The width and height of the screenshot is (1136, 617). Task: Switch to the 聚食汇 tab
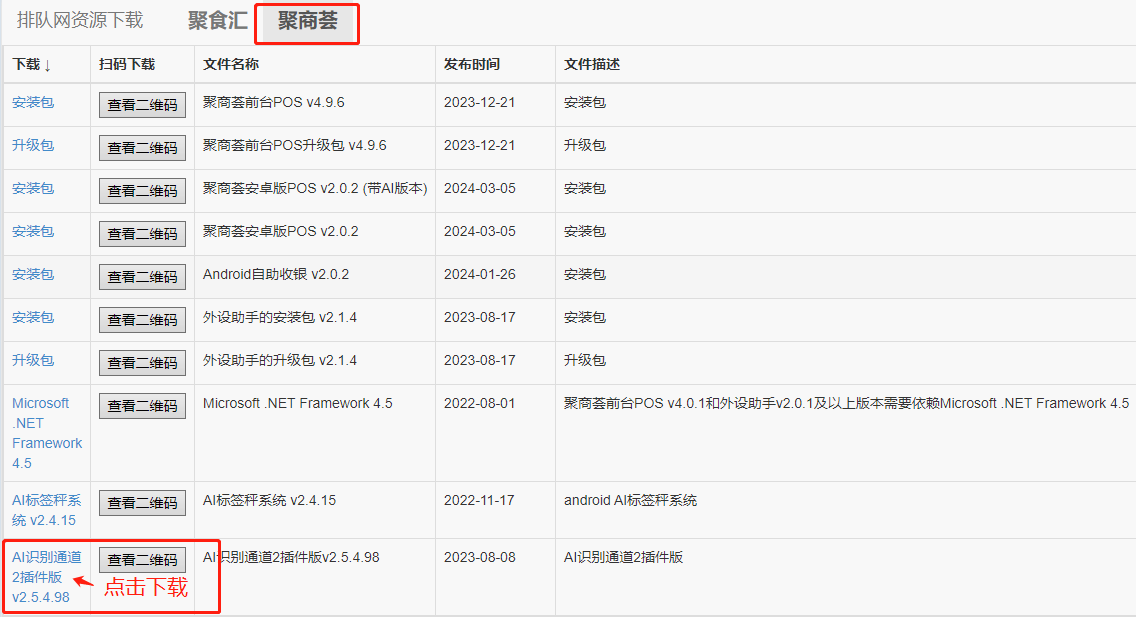click(217, 20)
